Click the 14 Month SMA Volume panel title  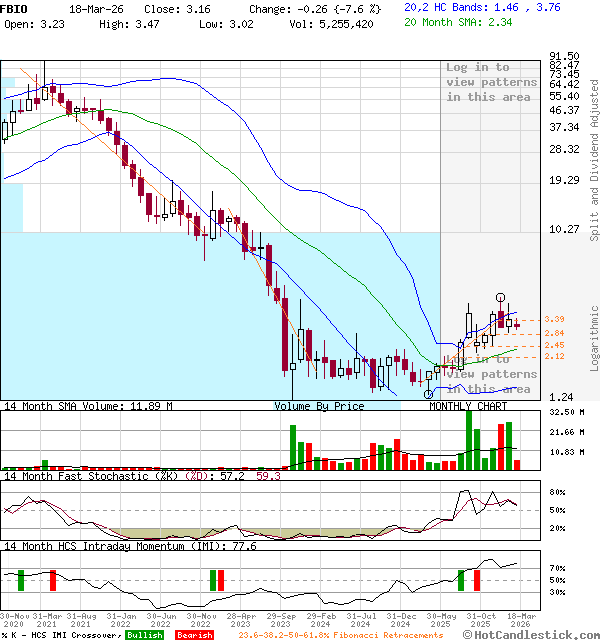[87, 406]
